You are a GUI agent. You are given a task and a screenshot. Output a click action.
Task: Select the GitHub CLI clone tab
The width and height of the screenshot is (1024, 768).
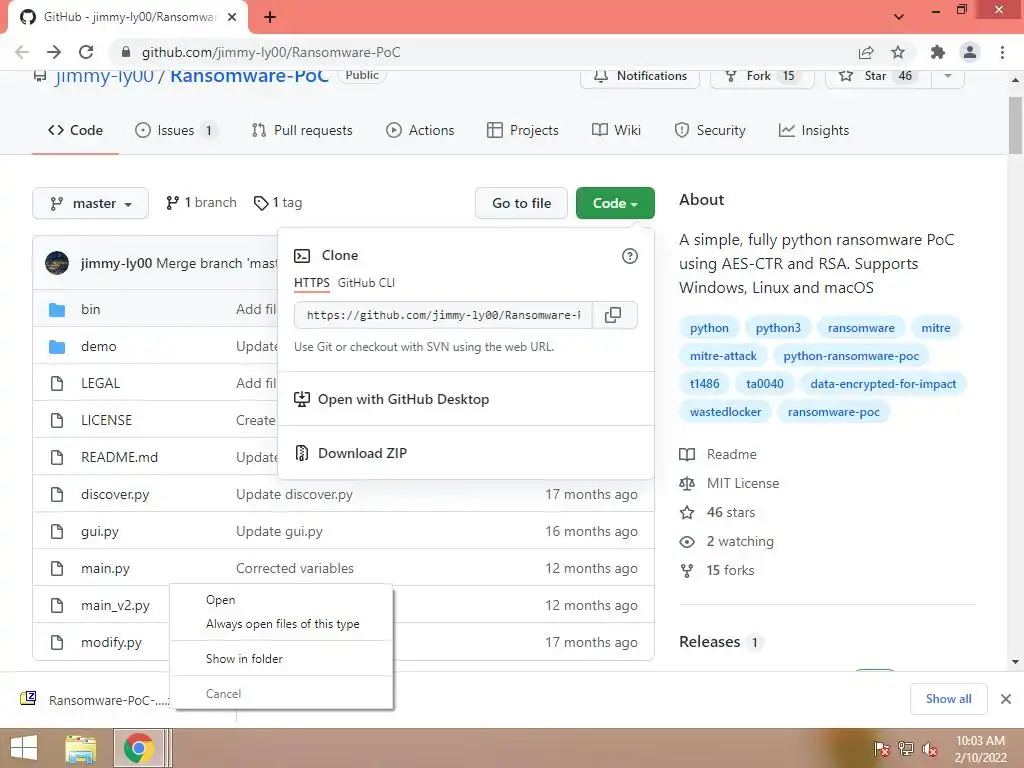[366, 283]
